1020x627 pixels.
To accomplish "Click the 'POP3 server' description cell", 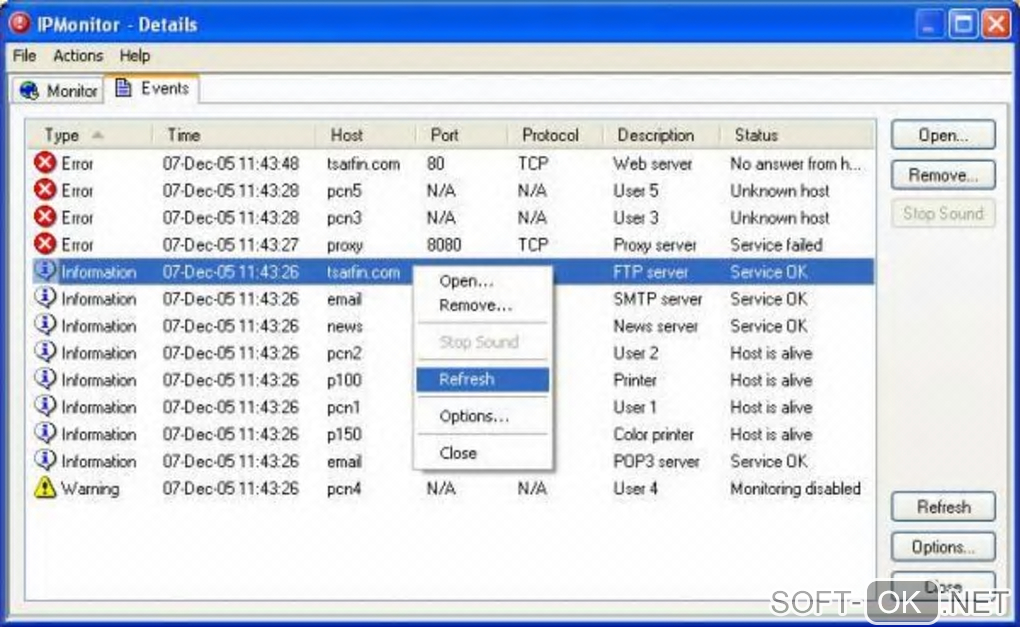I will pyautogui.click(x=656, y=461).
